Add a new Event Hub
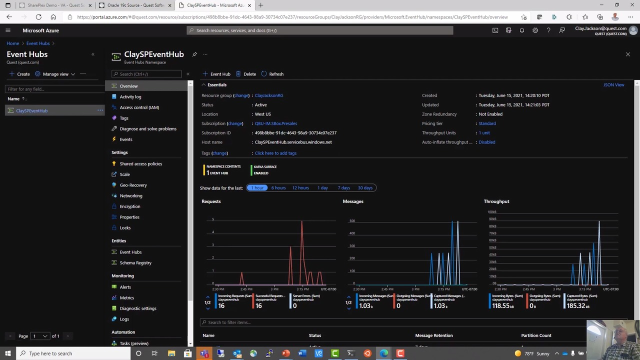The height and width of the screenshot is (360, 640). pyautogui.click(x=216, y=74)
